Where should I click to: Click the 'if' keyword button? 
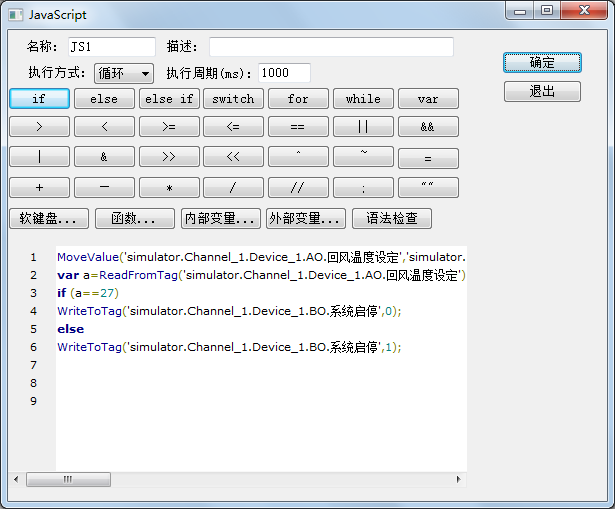(x=39, y=98)
